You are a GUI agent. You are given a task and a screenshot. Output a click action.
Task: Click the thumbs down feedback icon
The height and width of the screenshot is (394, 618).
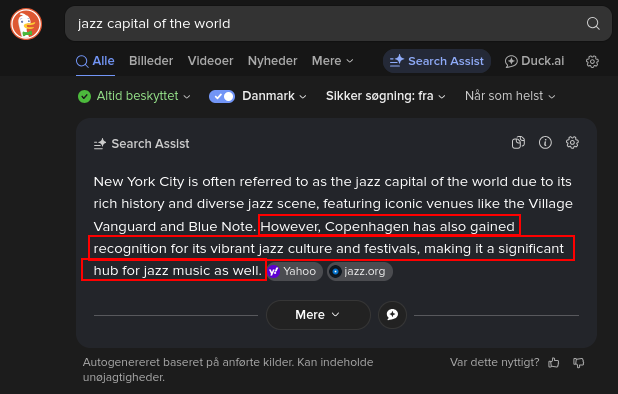pos(579,362)
